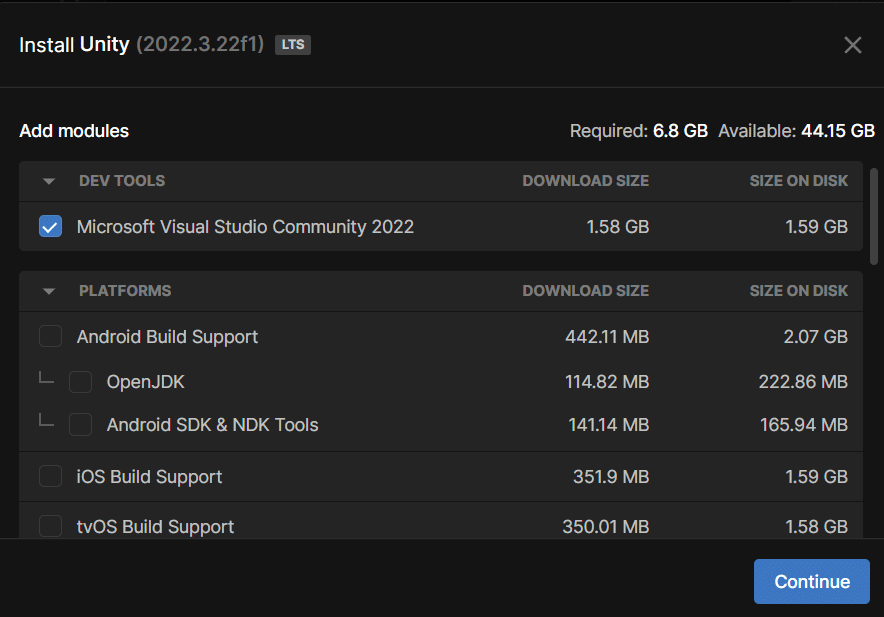Click the OpenJDK sub-module label

pyautogui.click(x=145, y=382)
